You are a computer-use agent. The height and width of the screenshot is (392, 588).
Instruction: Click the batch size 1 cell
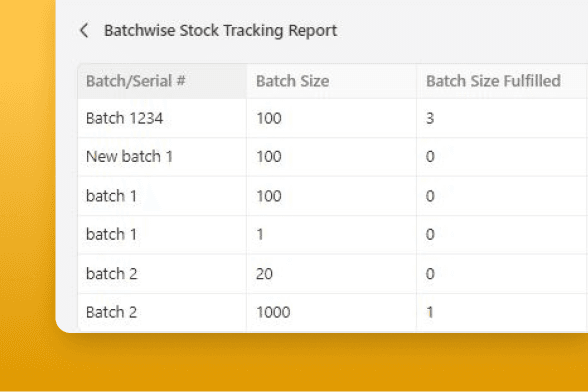332,234
